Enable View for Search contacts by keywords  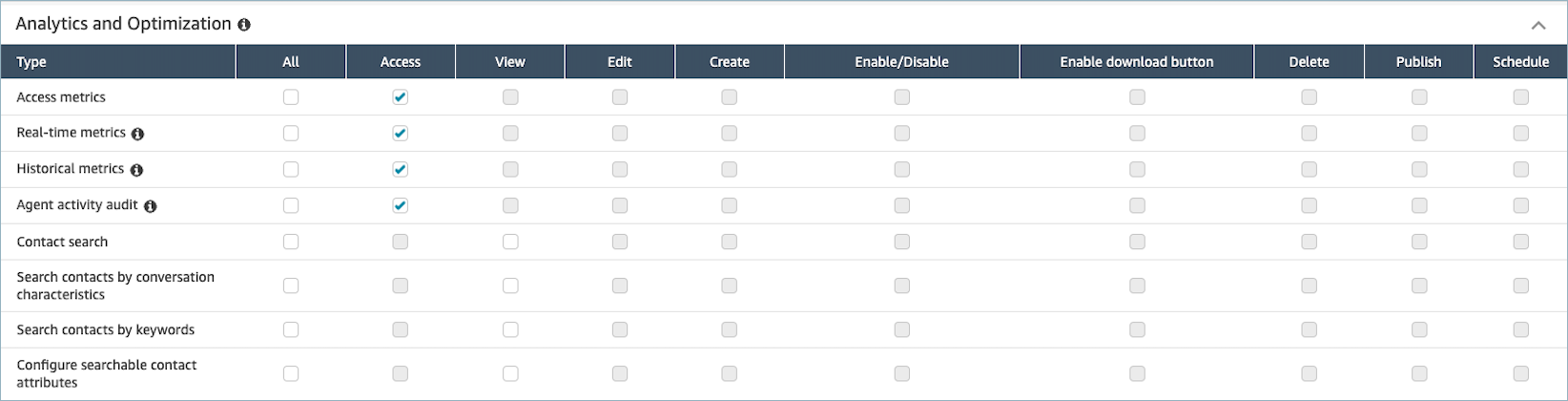coord(510,330)
